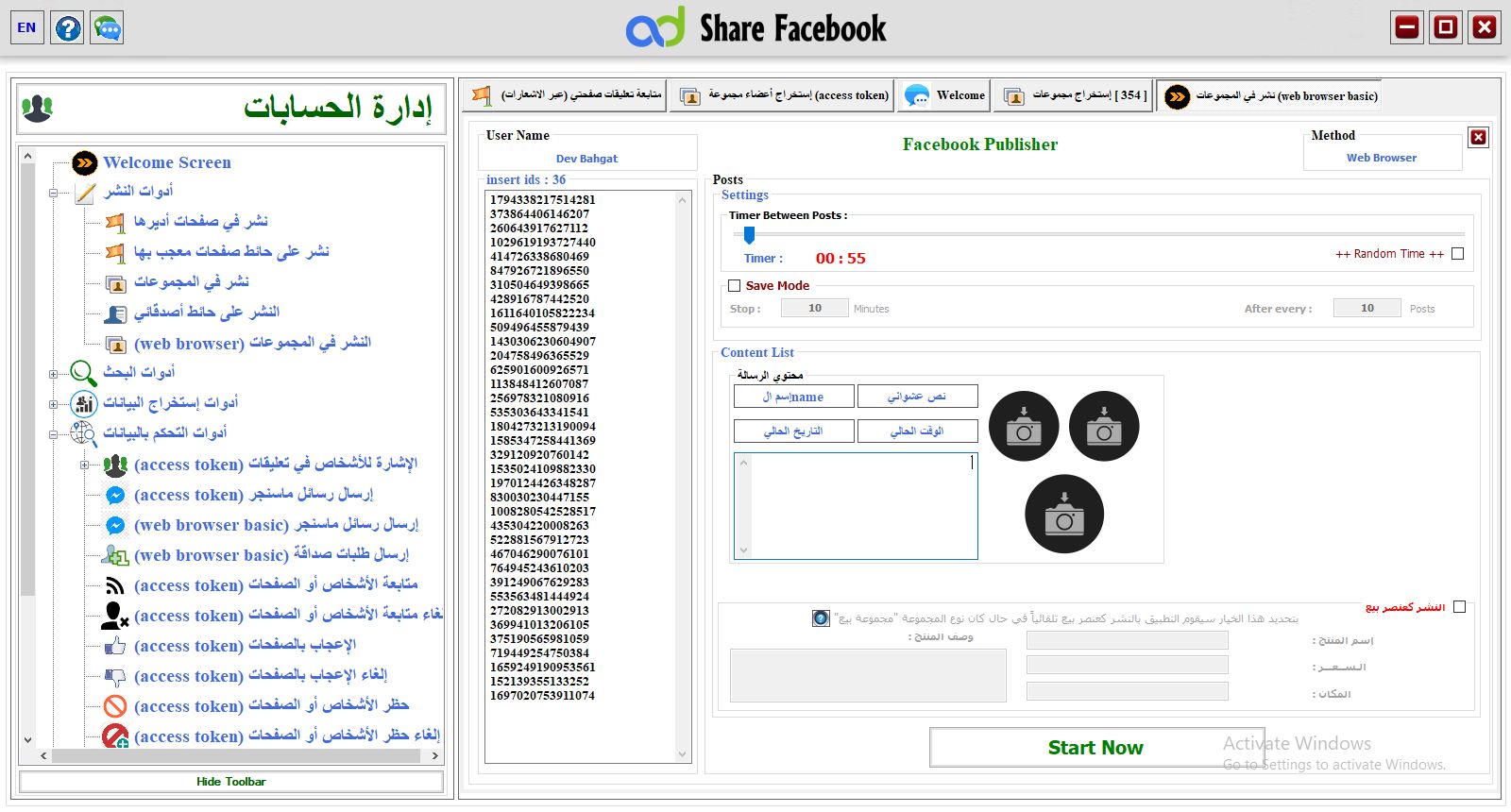Open the help question mark icon
Screen dimensions: 1511x812
point(68,27)
